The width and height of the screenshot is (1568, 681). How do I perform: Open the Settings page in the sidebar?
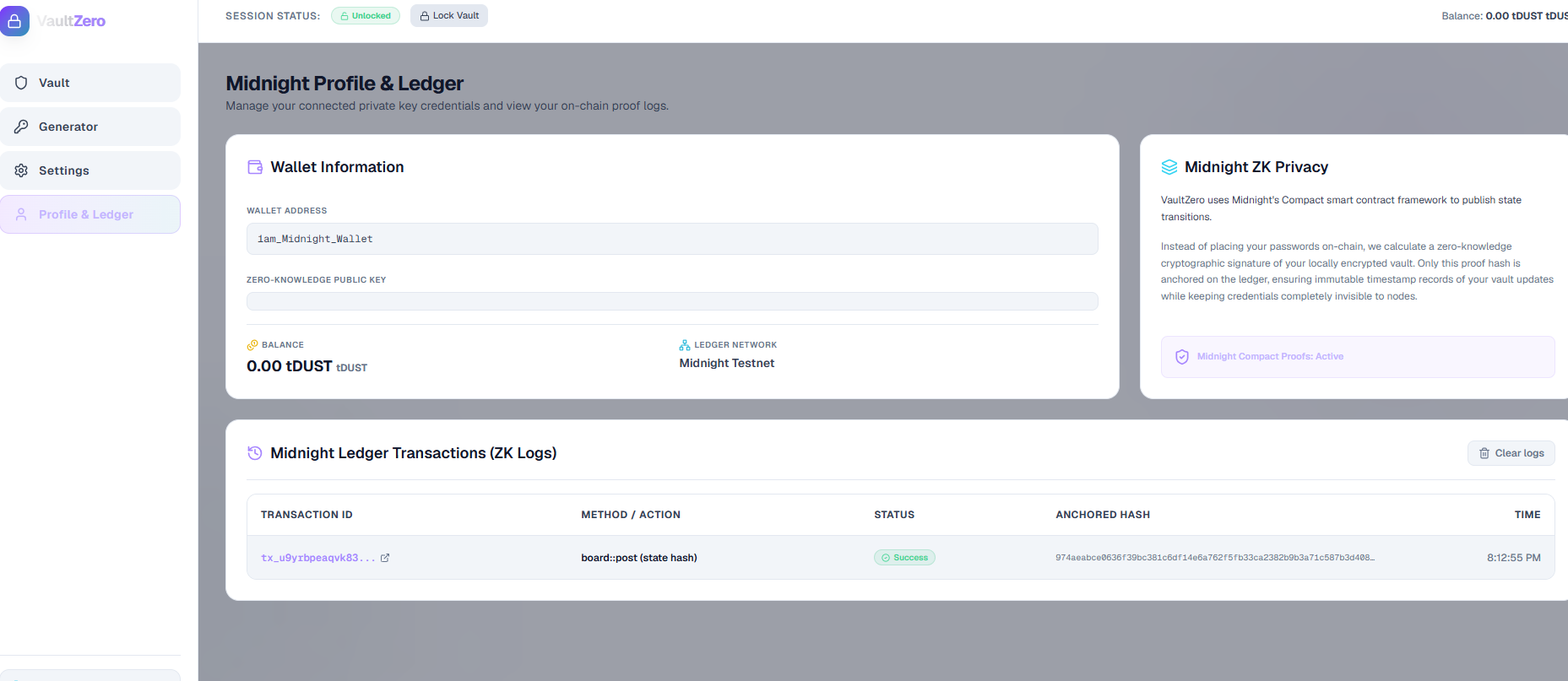pyautogui.click(x=90, y=170)
